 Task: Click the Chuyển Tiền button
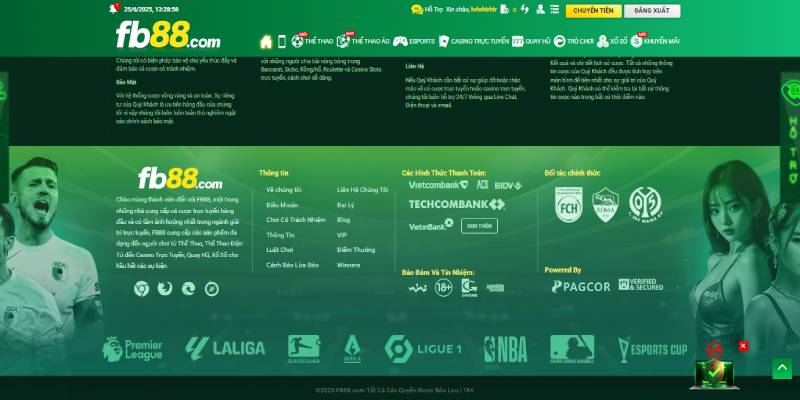[x=593, y=11]
